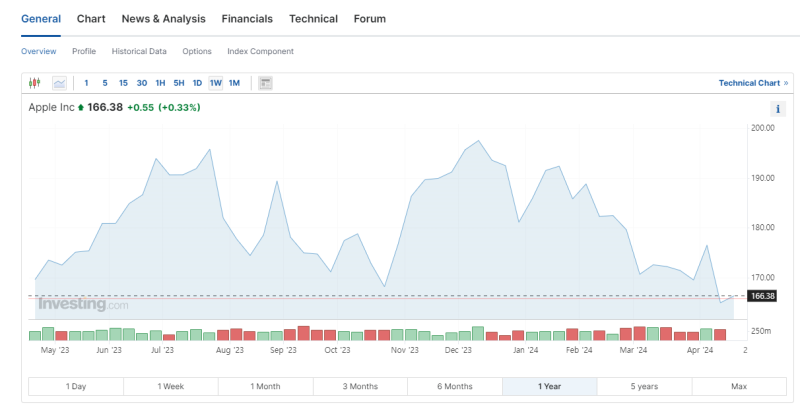This screenshot has height=407, width=800.
Task: Click the Oct '23 date label
Action: 338,350
